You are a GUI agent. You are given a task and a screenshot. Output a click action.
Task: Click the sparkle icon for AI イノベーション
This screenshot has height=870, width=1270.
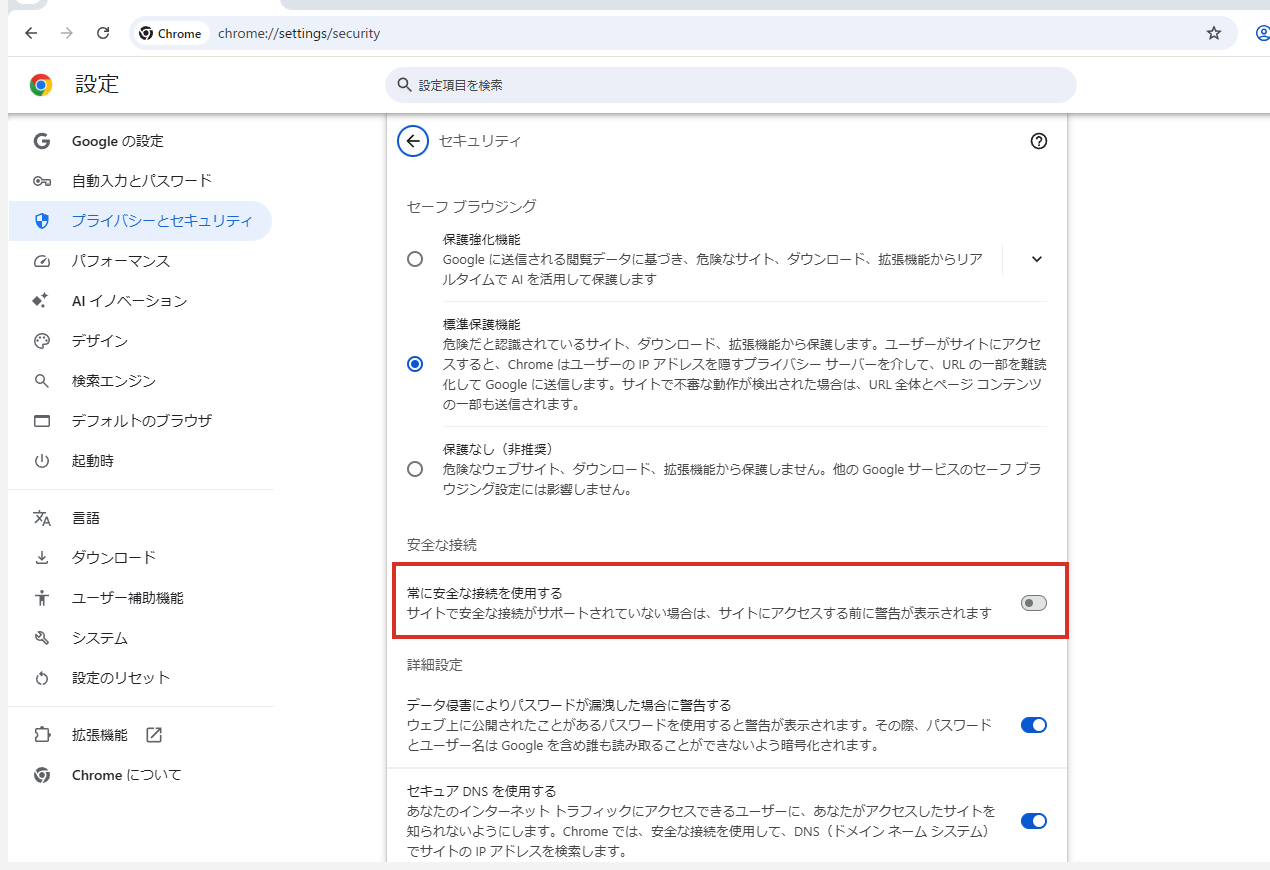[41, 301]
